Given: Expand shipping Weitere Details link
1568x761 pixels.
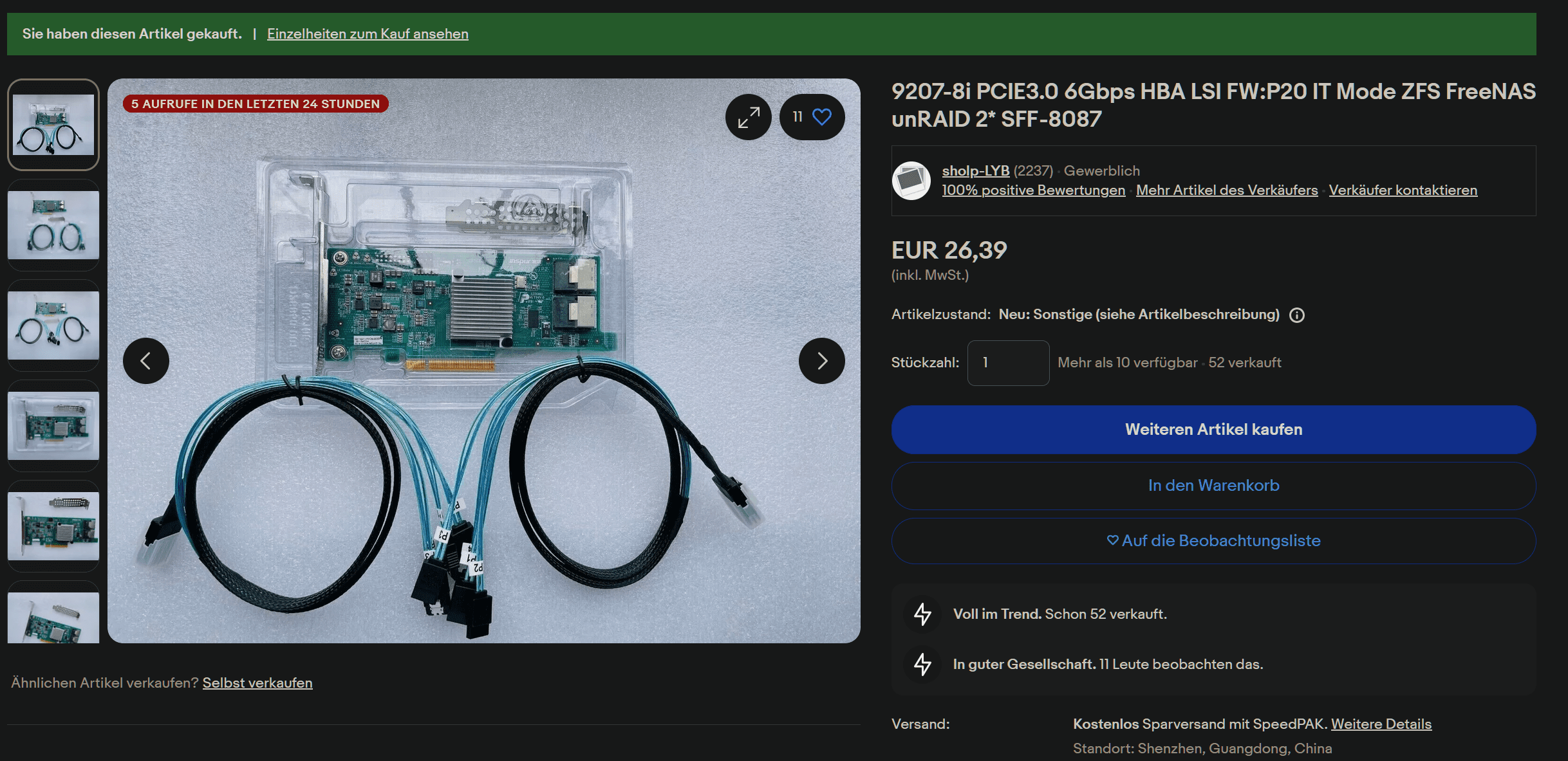Looking at the screenshot, I should [x=1381, y=724].
